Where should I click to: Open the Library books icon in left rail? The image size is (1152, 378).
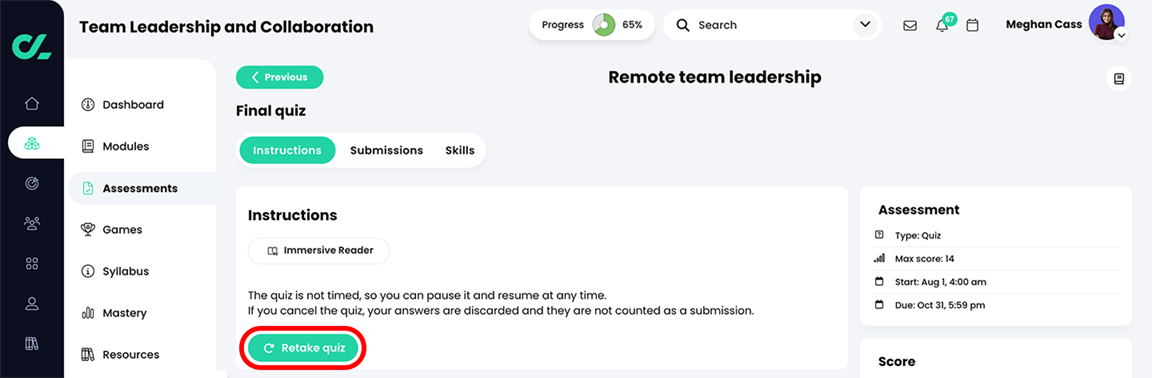(32, 343)
